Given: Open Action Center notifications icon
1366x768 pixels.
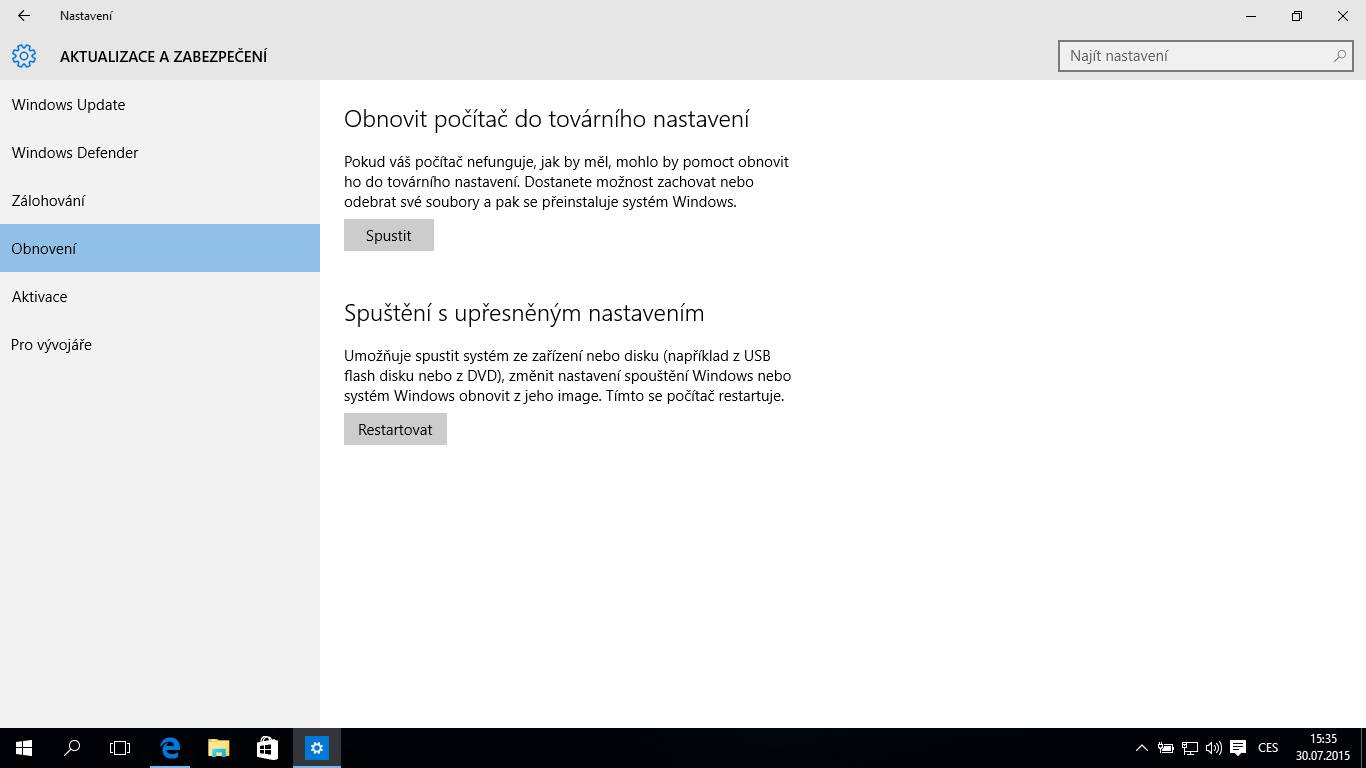Looking at the screenshot, I should (x=1238, y=748).
